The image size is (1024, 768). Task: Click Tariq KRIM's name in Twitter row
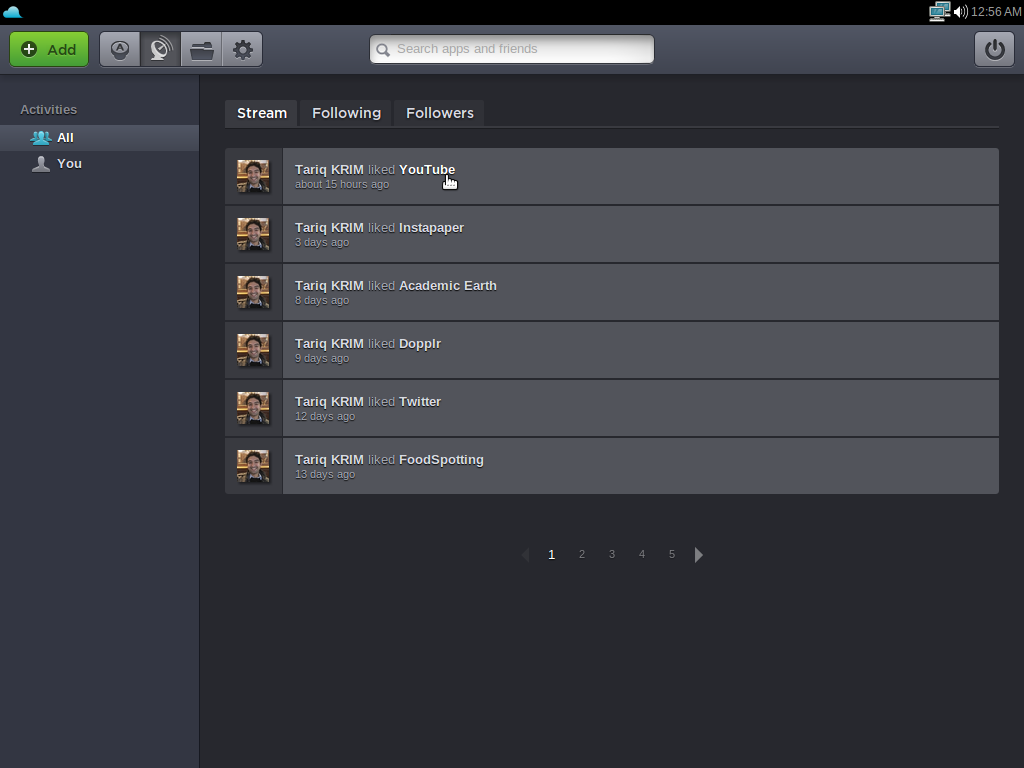[x=329, y=402]
